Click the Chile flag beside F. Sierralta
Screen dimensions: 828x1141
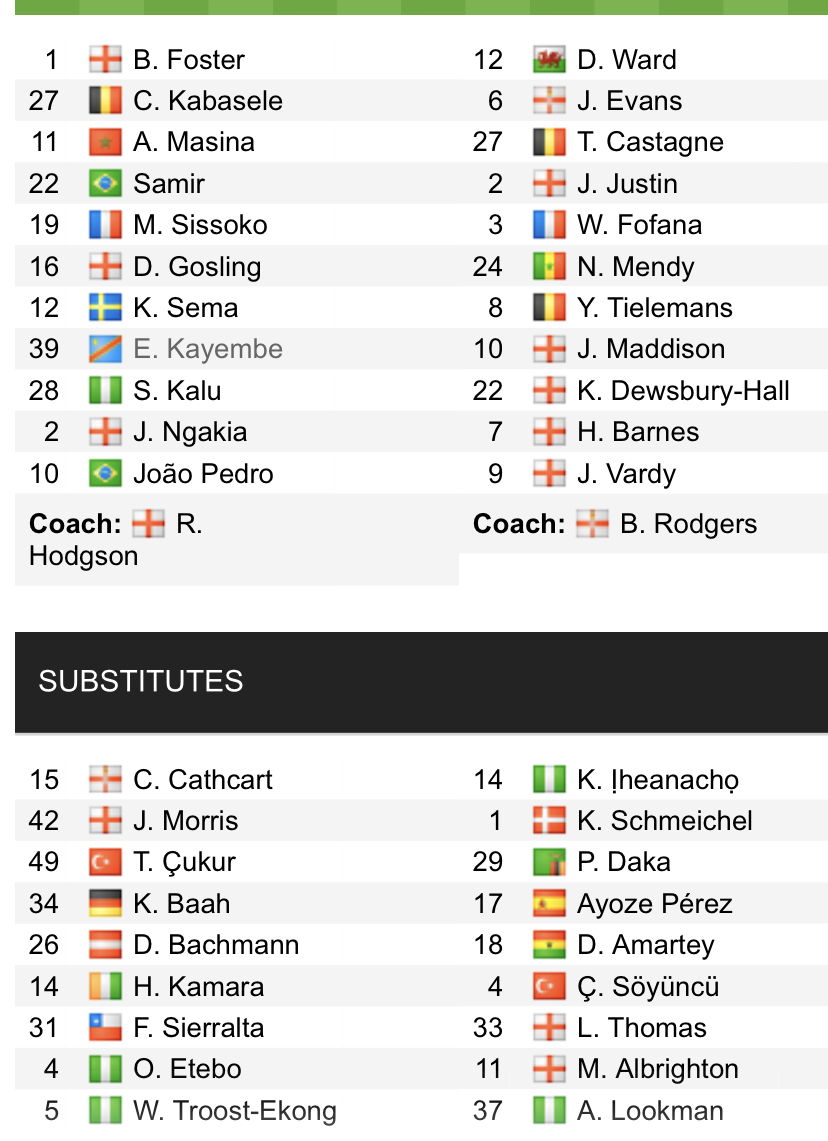[105, 1027]
